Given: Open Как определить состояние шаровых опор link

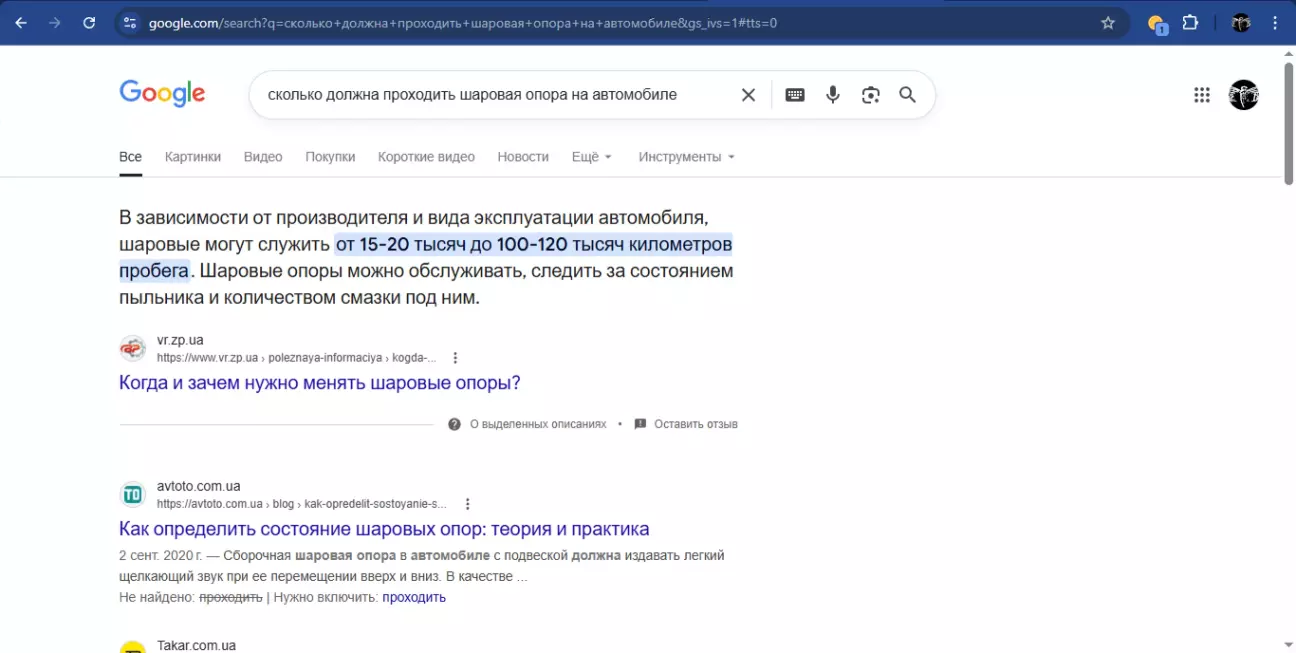Looking at the screenshot, I should click(384, 529).
